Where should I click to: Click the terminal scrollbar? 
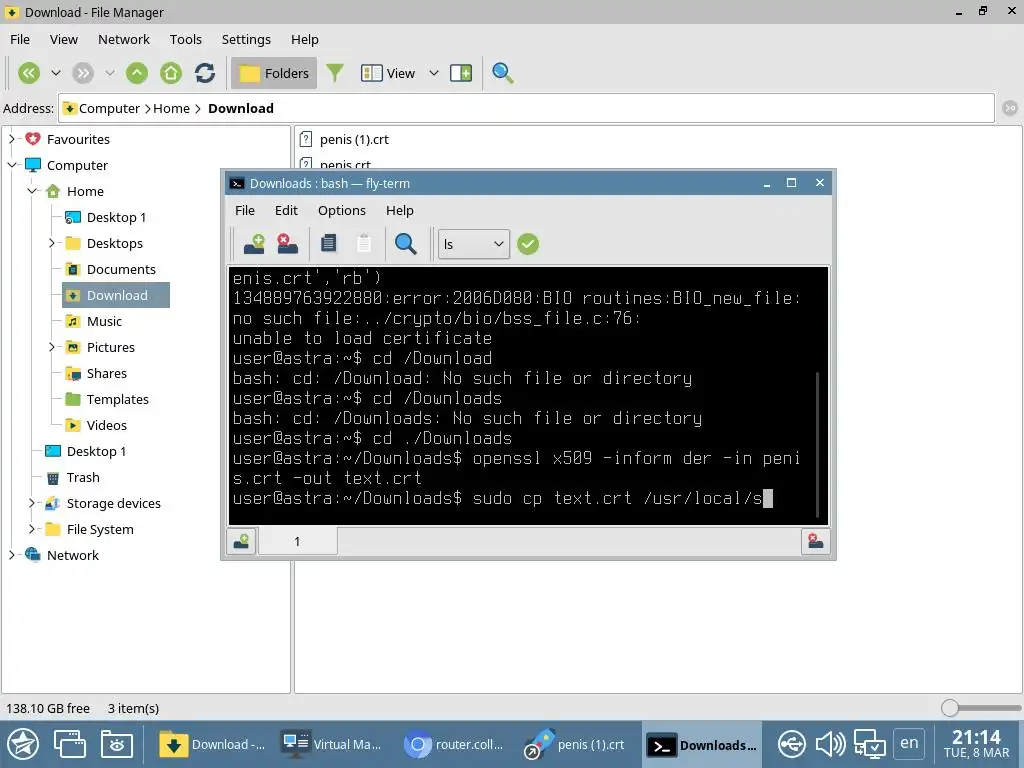(818, 444)
